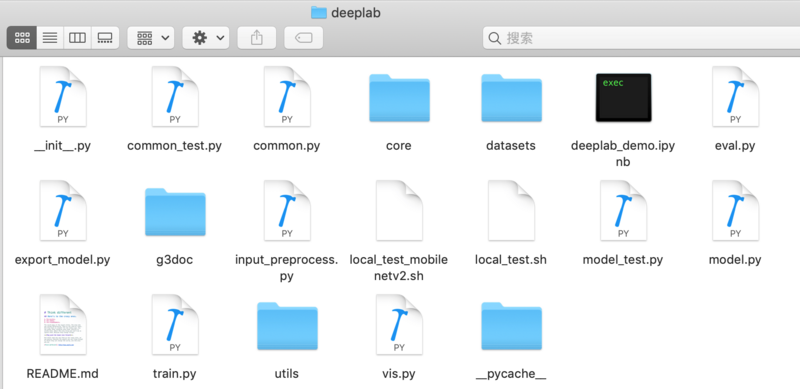Image resolution: width=800 pixels, height=389 pixels.
Task: Select the README.md thumbnail
Action: [63, 325]
